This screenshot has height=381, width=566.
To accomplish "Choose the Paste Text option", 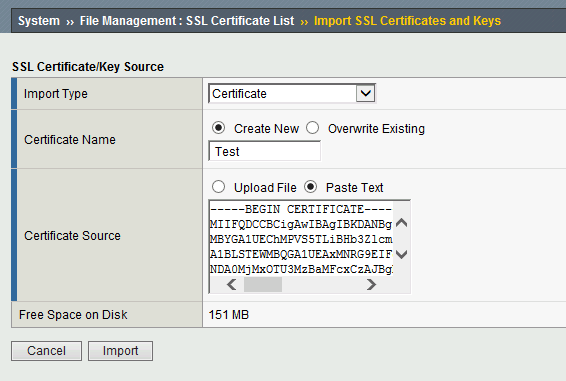I will click(x=310, y=187).
